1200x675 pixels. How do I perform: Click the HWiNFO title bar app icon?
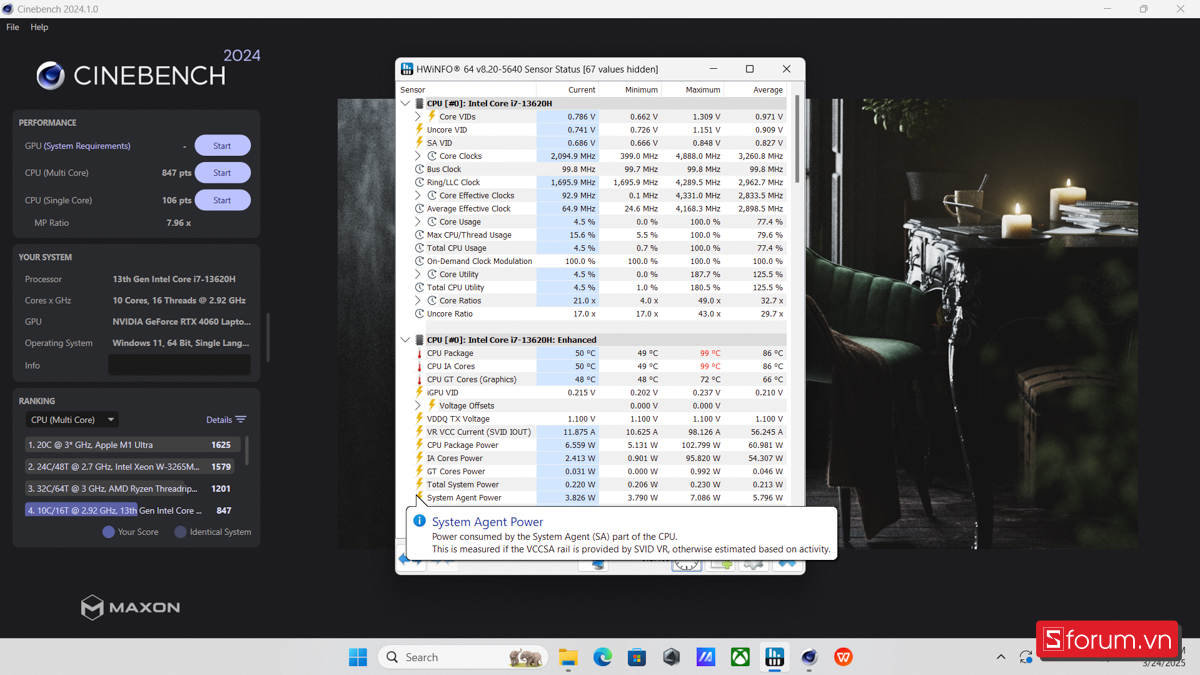point(407,69)
